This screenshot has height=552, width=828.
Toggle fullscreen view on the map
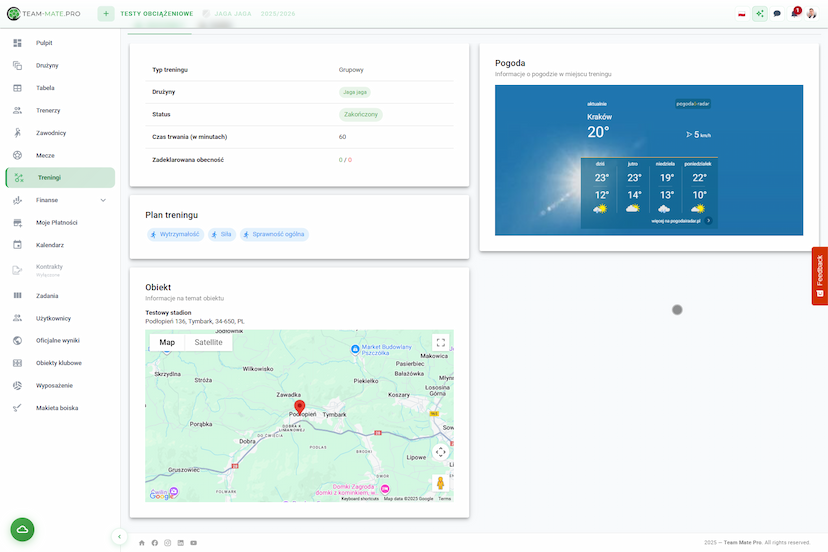(440, 342)
